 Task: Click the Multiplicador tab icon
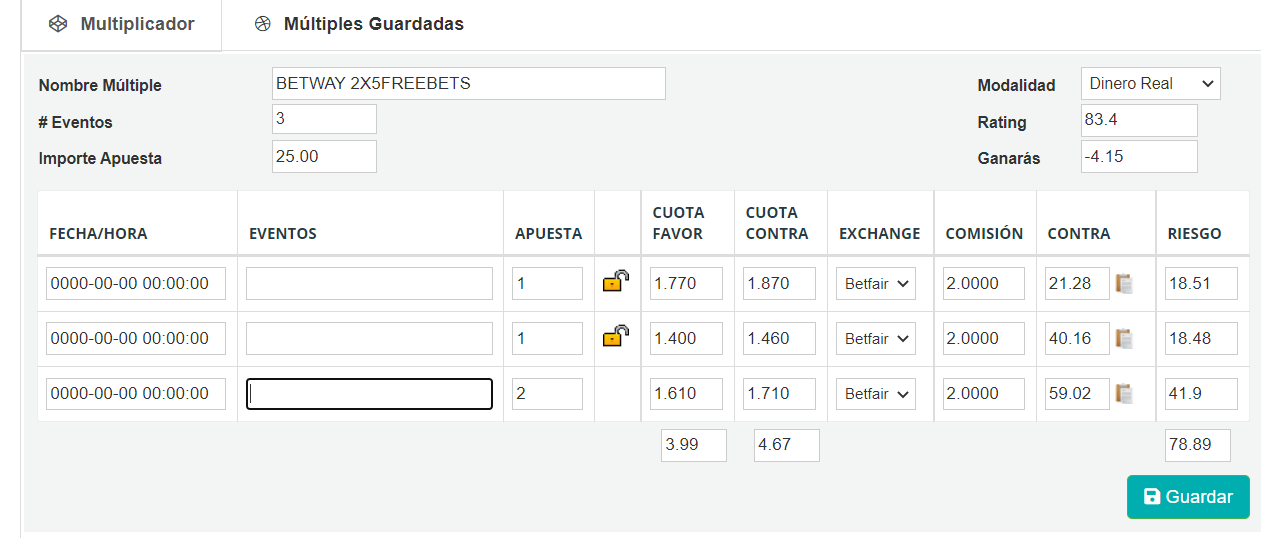58,24
